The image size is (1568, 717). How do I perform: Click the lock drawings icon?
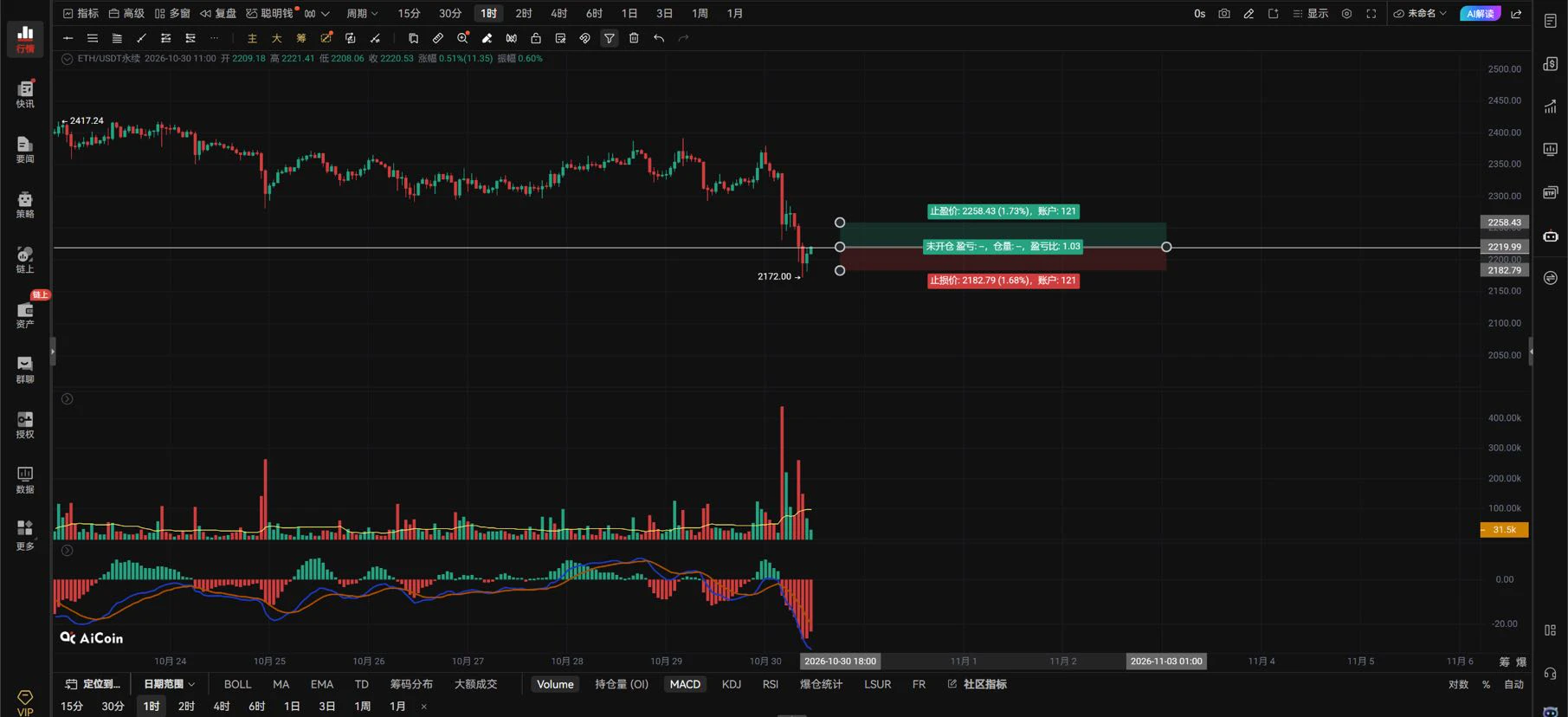coord(536,38)
